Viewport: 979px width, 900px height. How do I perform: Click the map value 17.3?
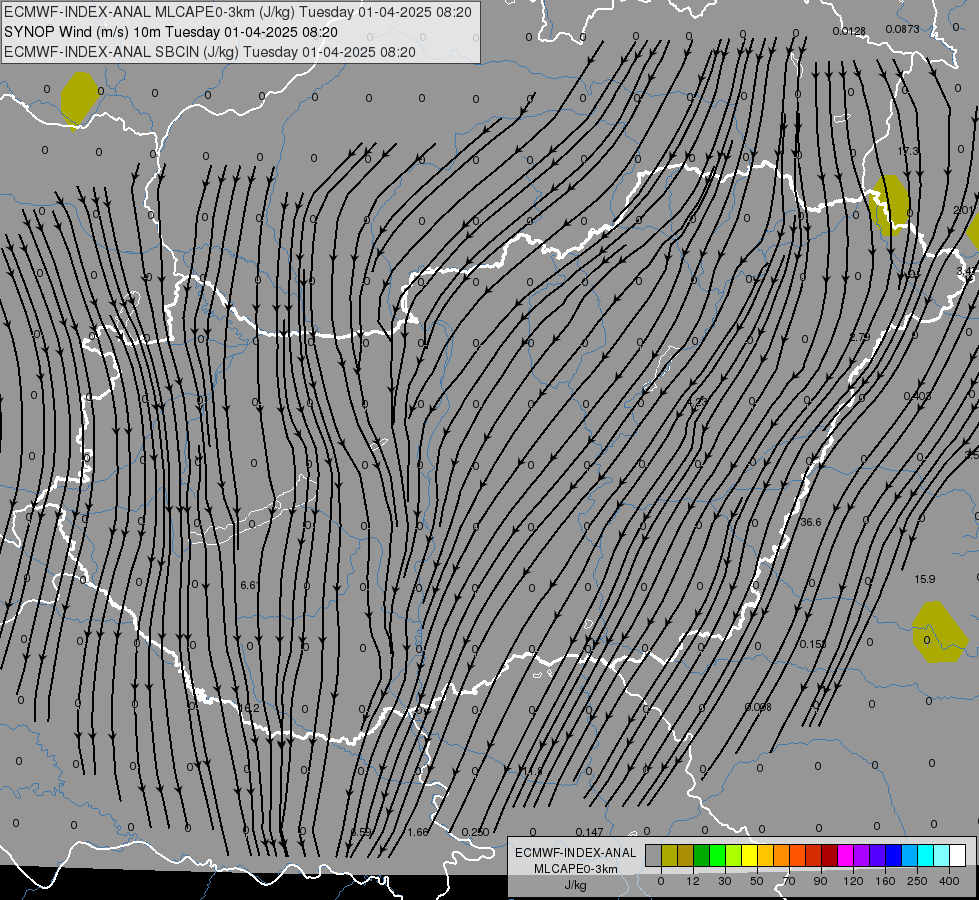pyautogui.click(x=908, y=151)
